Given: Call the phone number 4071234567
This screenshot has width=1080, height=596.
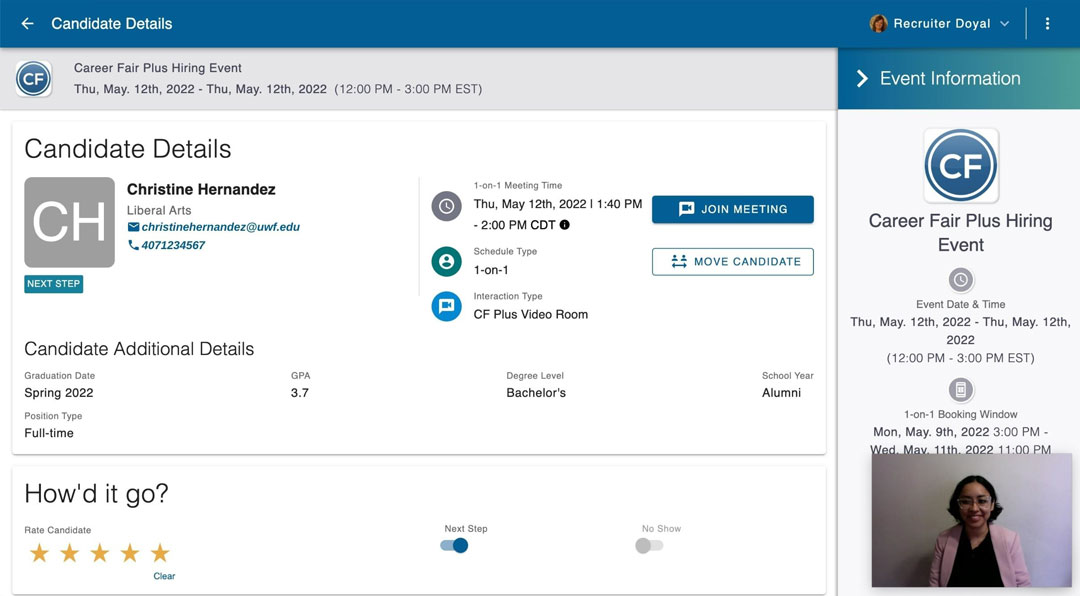Looking at the screenshot, I should 173,245.
